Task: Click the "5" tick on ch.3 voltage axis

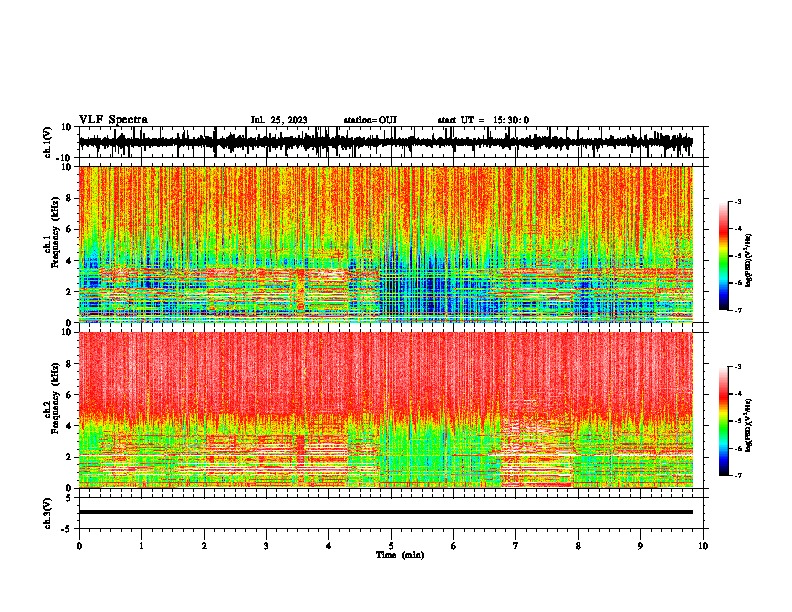Action: [x=70, y=497]
